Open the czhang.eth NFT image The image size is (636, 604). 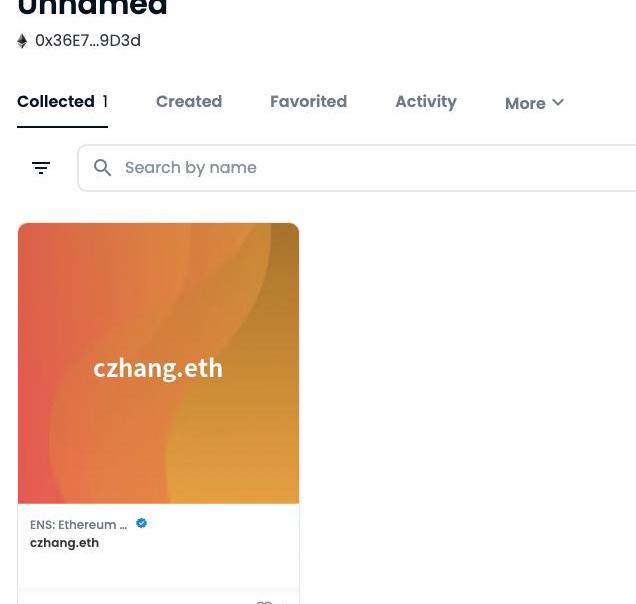tap(158, 363)
